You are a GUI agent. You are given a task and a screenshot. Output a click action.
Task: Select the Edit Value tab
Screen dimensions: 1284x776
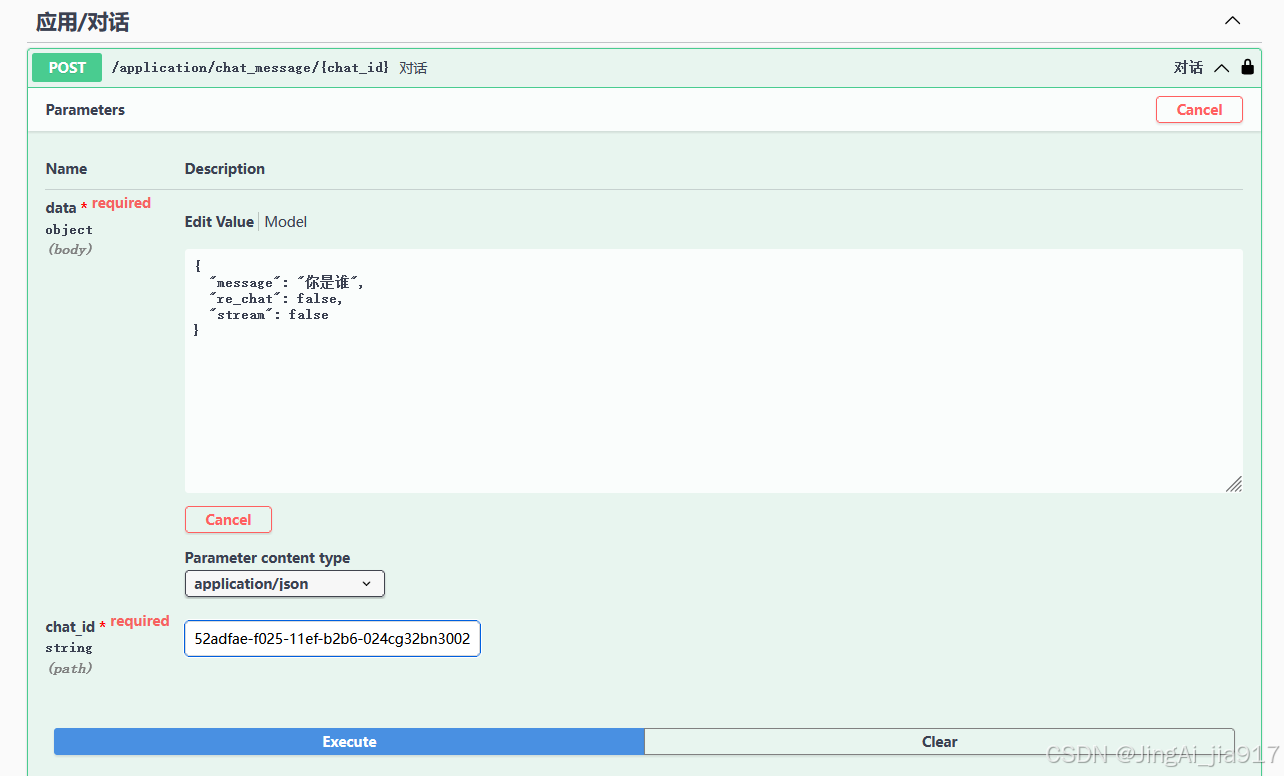click(x=219, y=222)
